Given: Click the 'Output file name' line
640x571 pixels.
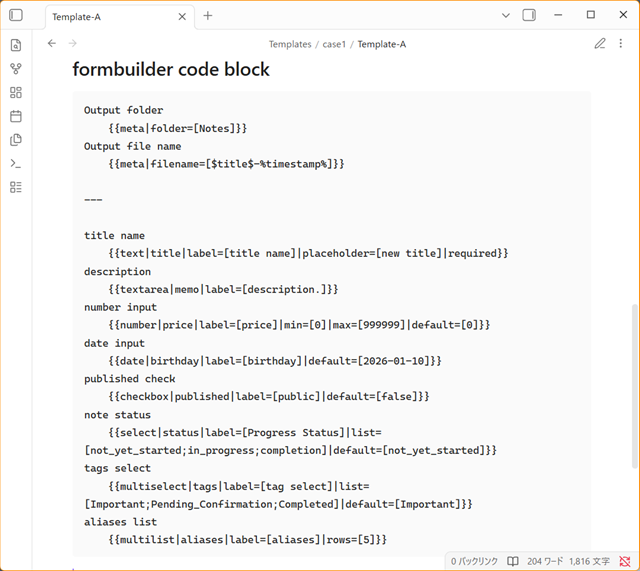Looking at the screenshot, I should coord(133,146).
